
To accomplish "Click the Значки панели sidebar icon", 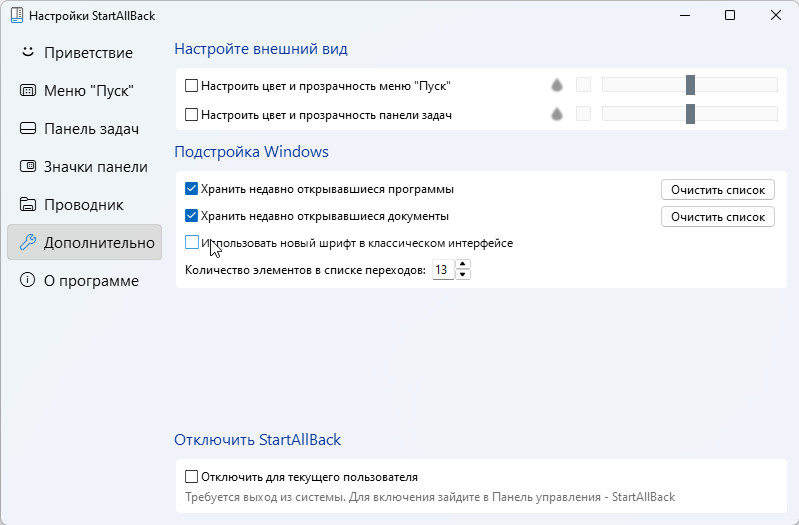I will click(x=28, y=166).
